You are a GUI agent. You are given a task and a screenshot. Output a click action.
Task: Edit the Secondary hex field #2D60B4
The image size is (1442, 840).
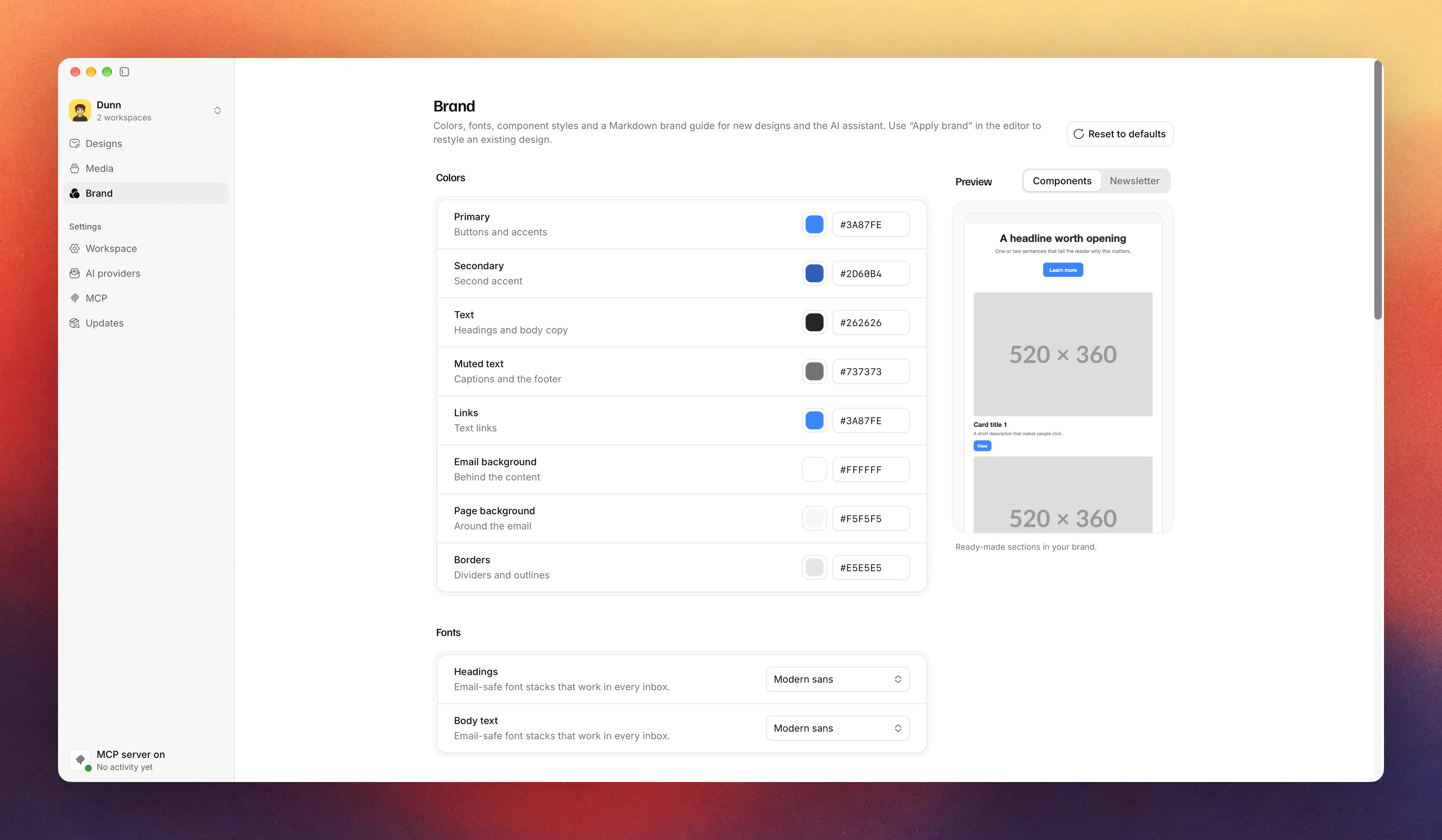(871, 273)
